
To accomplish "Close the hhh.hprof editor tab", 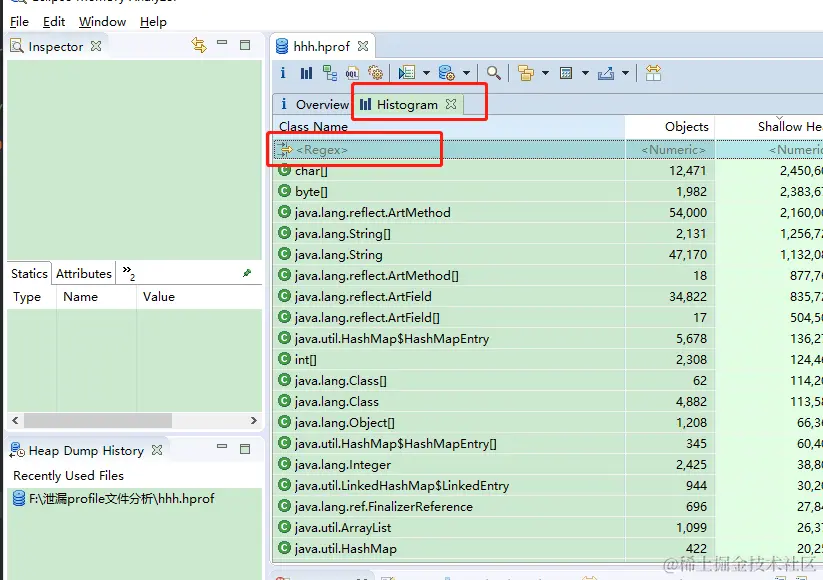I will (363, 46).
